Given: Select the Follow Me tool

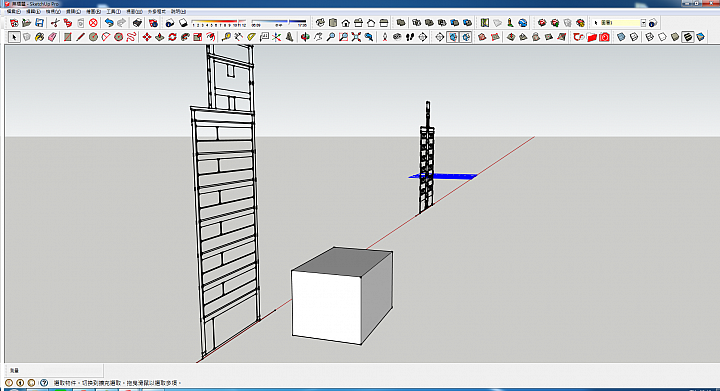Looking at the screenshot, I should 186,37.
